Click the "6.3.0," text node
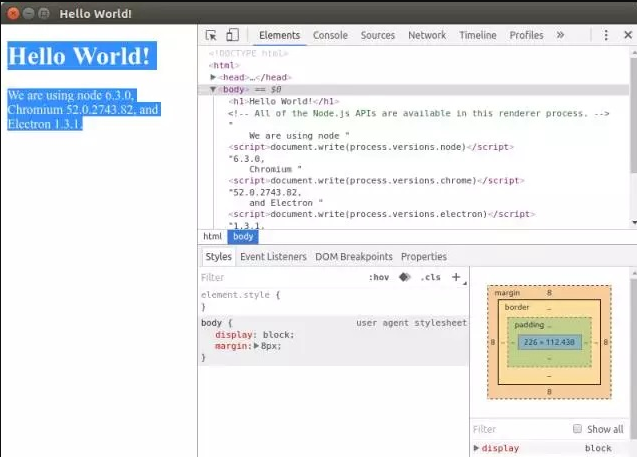The height and width of the screenshot is (457, 637). tap(247, 158)
